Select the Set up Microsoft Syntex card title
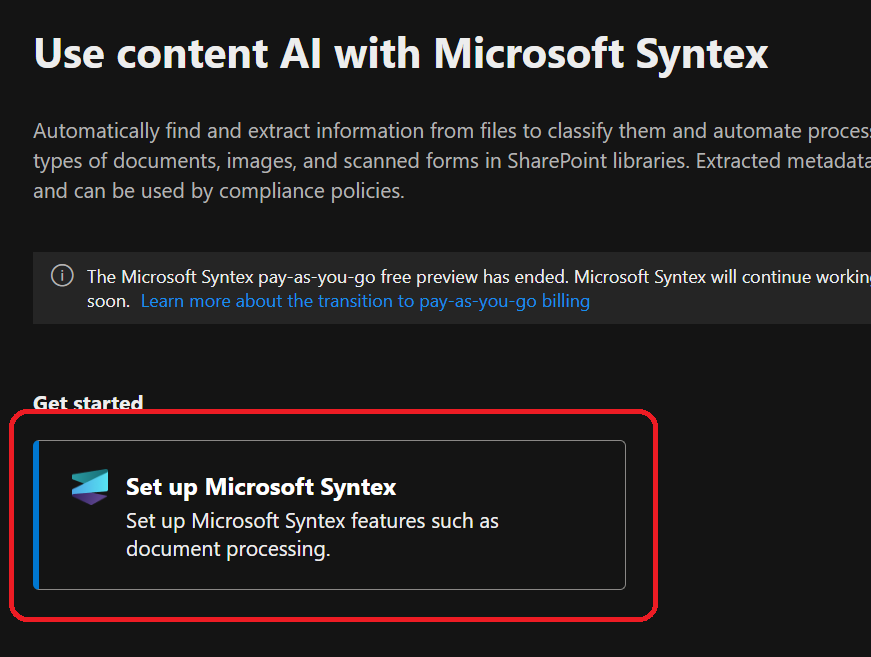This screenshot has width=871, height=657. pos(261,487)
